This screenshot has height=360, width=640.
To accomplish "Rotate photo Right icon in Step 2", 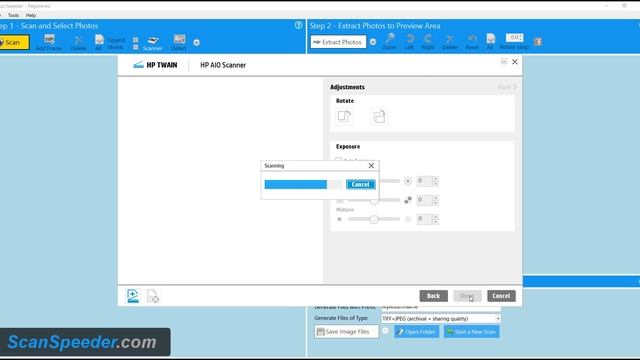I will pyautogui.click(x=428, y=42).
